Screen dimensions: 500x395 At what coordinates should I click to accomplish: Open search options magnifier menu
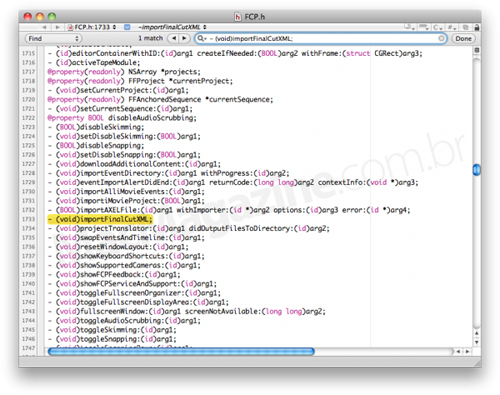tap(202, 39)
